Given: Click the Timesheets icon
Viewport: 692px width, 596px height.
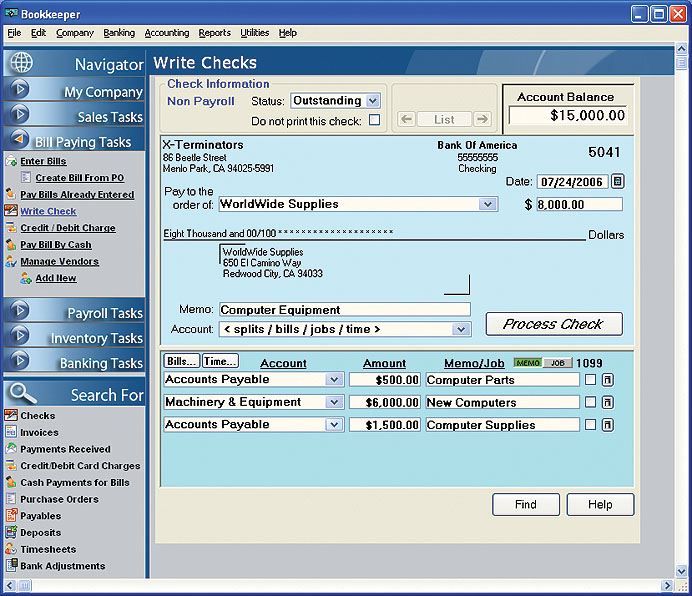Looking at the screenshot, I should point(11,549).
